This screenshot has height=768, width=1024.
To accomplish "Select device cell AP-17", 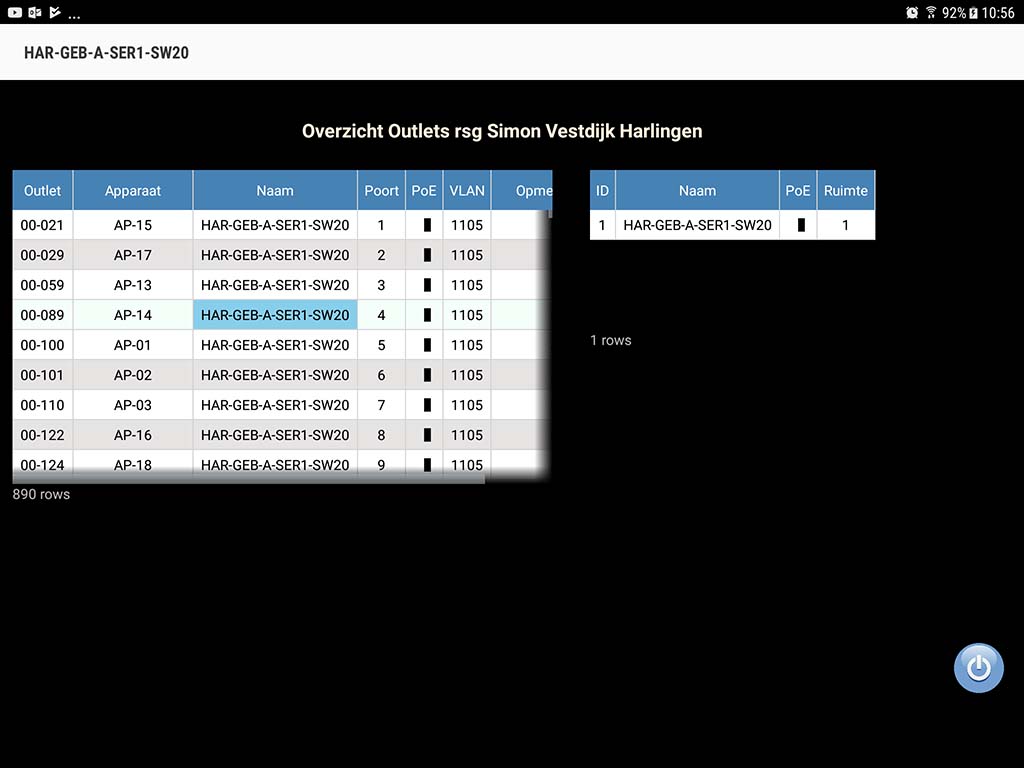I will click(x=133, y=255).
